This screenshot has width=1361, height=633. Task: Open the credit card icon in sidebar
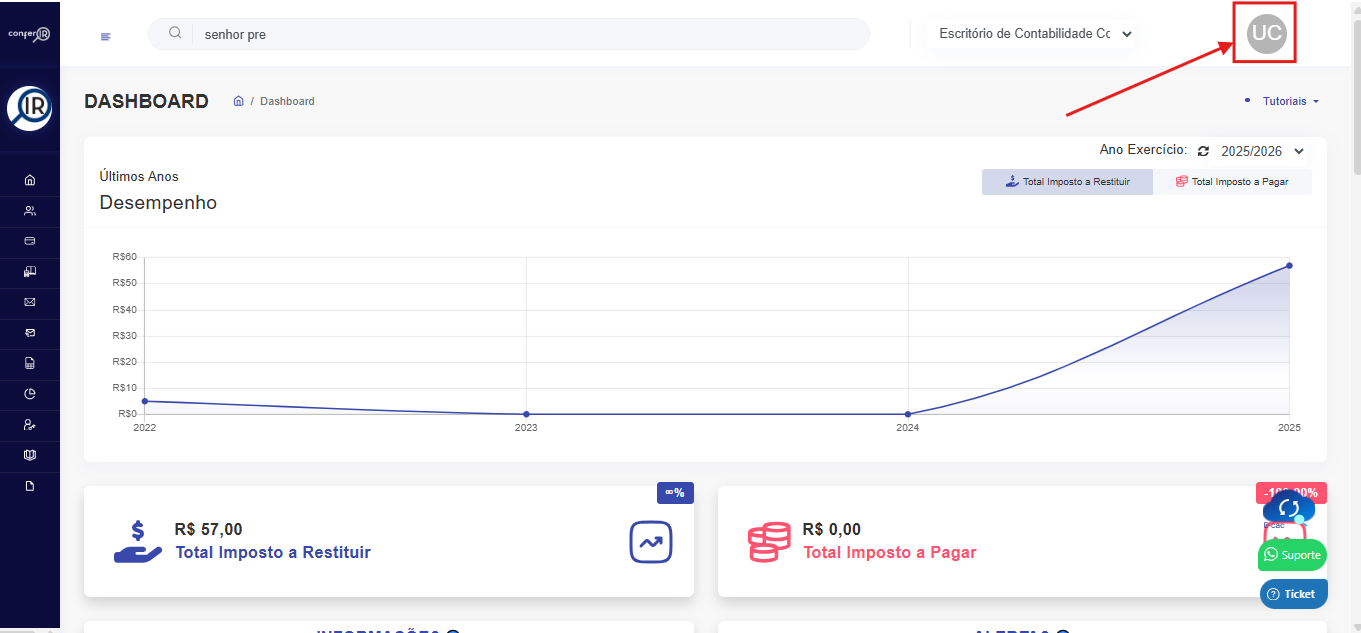click(x=29, y=240)
